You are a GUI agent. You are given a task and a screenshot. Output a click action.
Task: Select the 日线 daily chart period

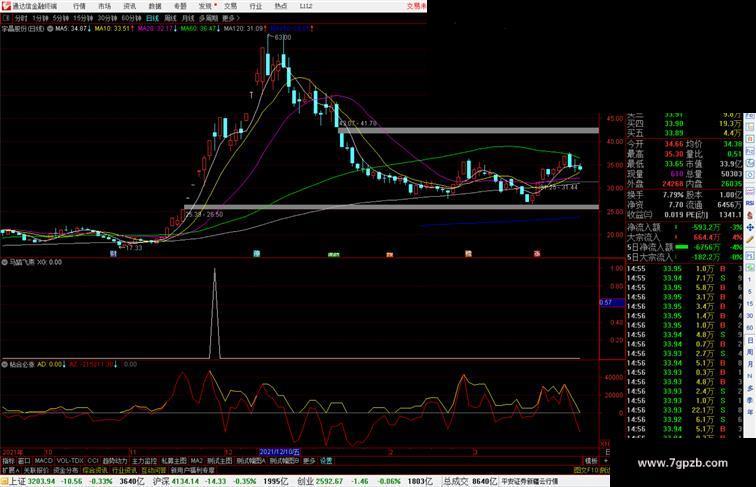coord(152,18)
